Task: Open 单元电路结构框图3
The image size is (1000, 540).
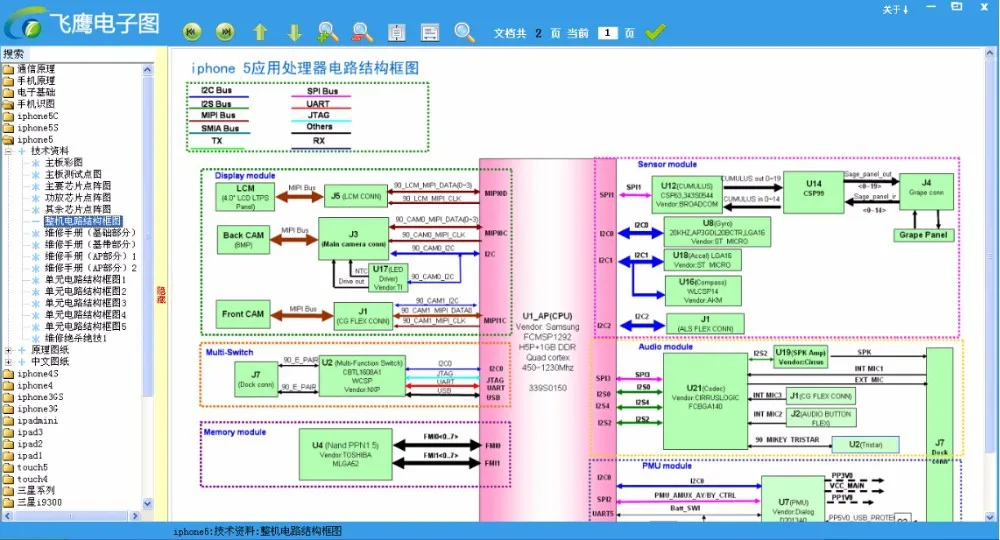Action: pyautogui.click(x=85, y=303)
